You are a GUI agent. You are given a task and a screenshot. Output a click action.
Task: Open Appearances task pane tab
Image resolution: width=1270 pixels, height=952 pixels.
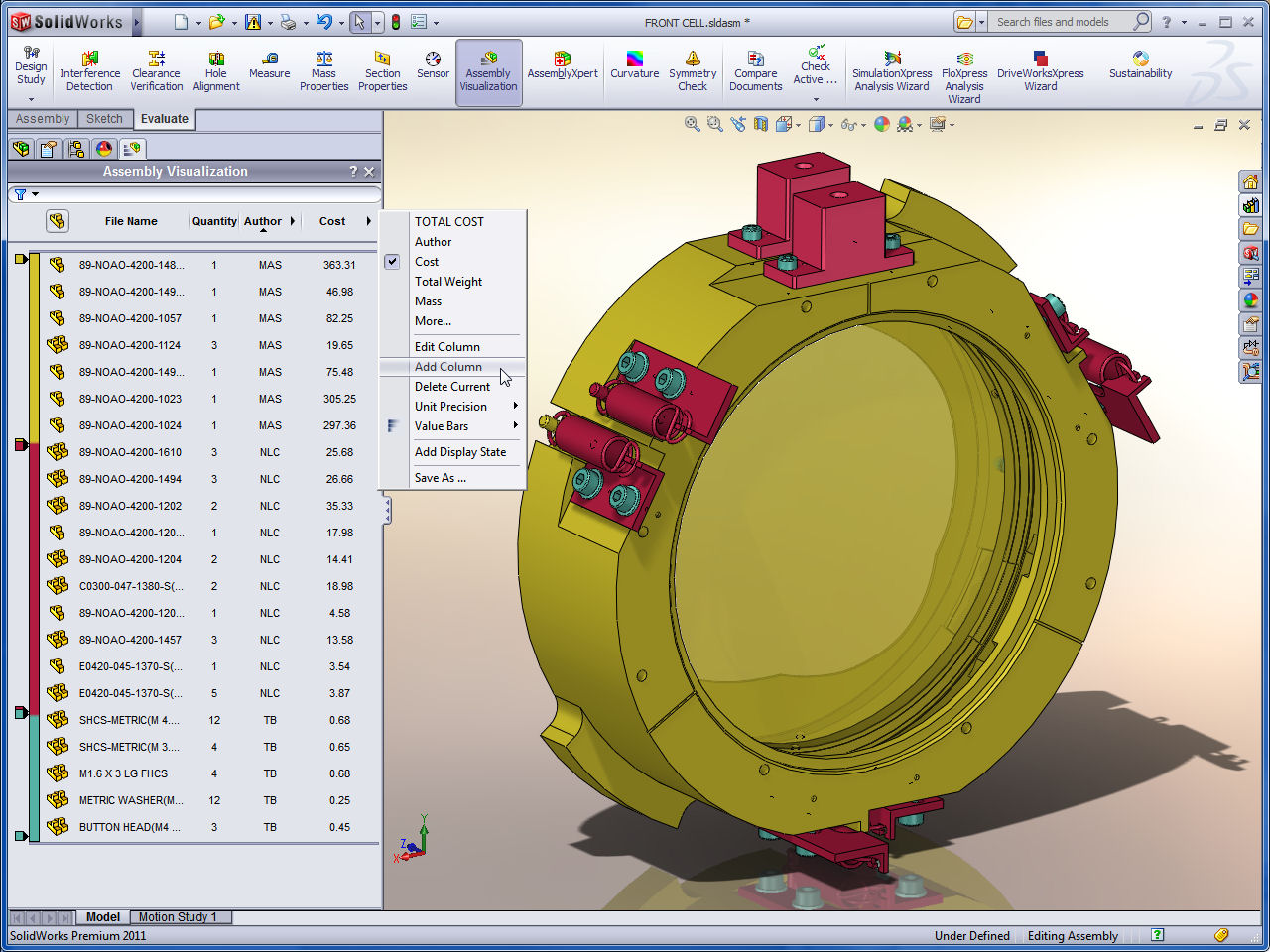[x=1251, y=300]
